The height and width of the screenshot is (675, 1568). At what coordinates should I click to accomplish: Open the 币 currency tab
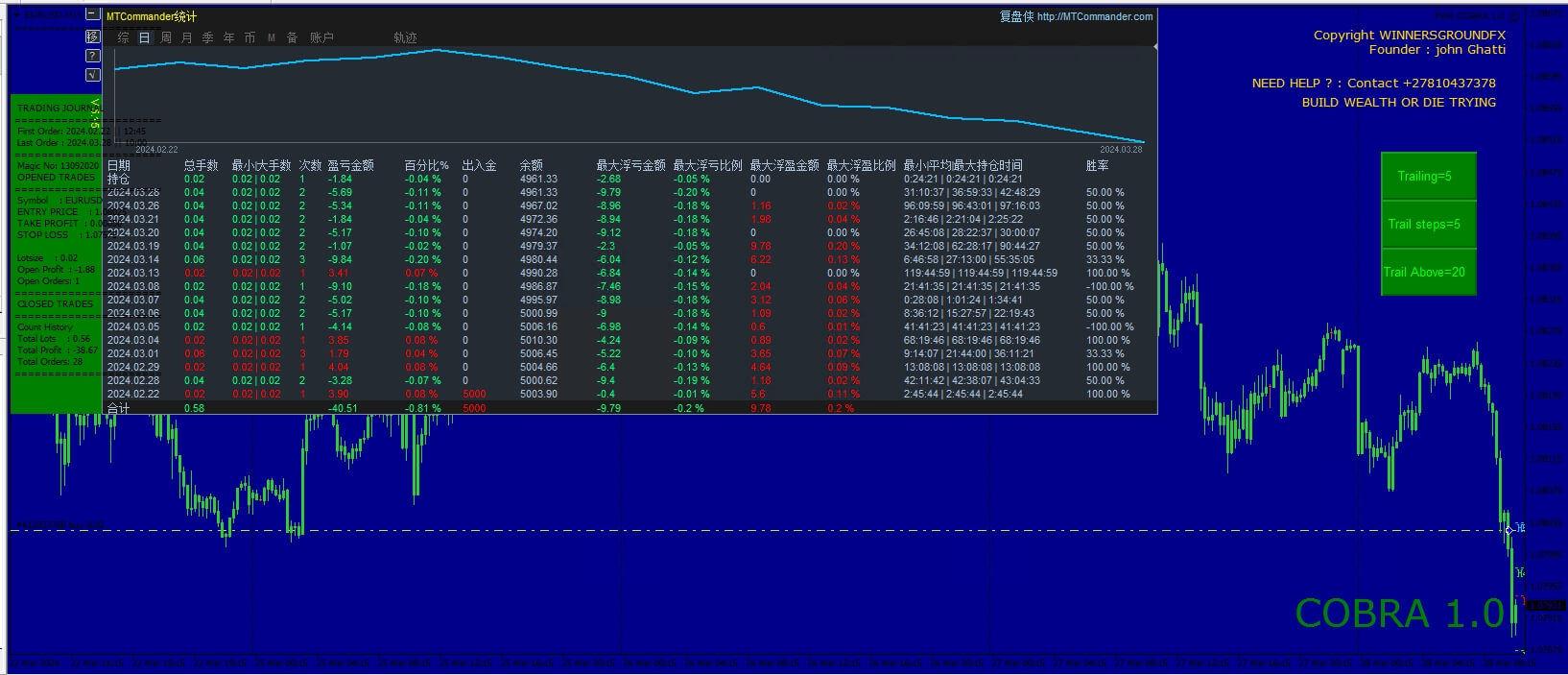[x=249, y=37]
